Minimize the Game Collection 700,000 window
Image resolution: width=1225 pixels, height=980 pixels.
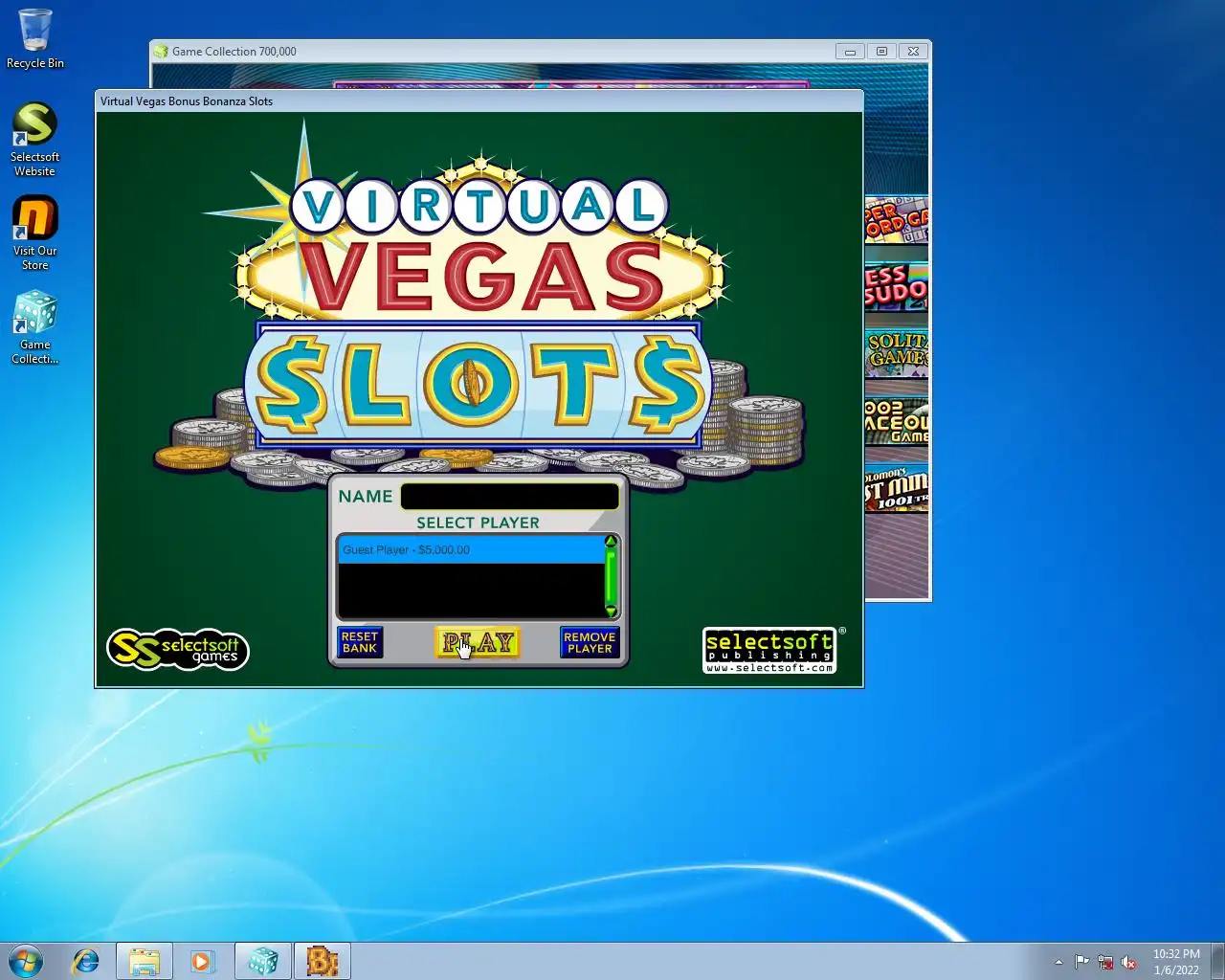click(850, 52)
